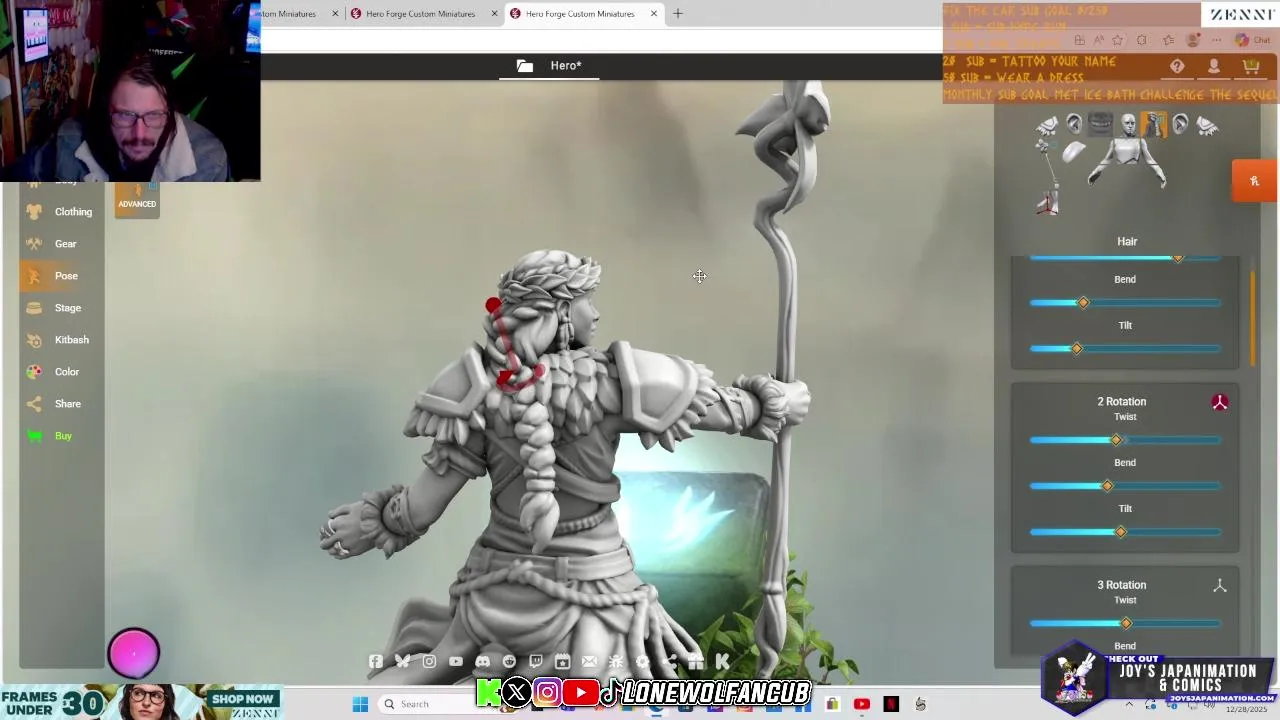Click the orange side panel button
1280x720 pixels.
tap(1254, 181)
